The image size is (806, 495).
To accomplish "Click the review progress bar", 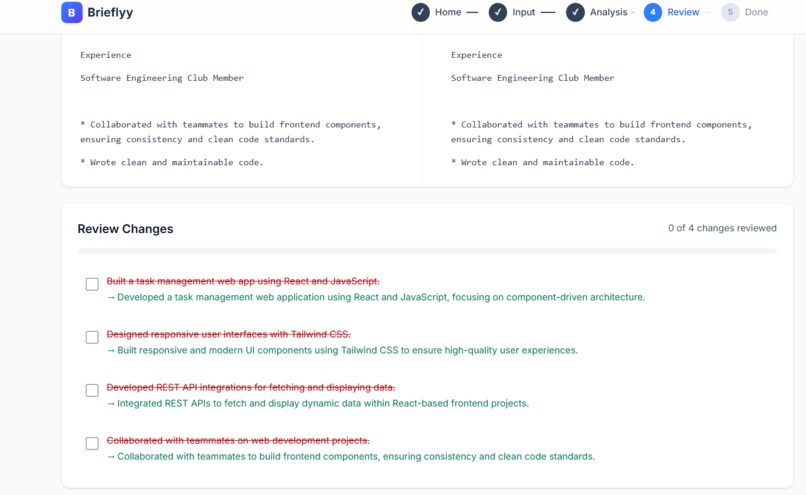I will pyautogui.click(x=427, y=251).
